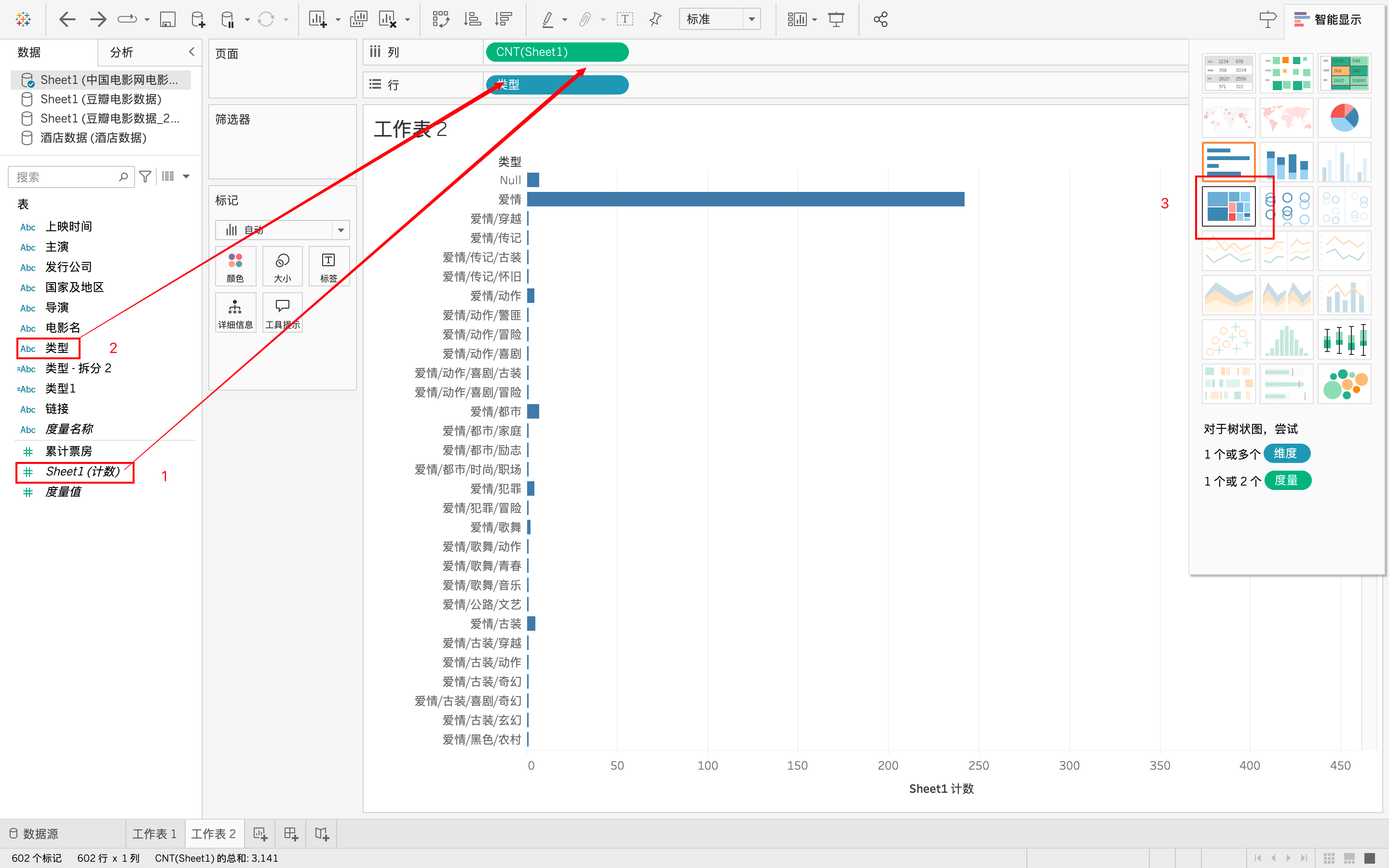The height and width of the screenshot is (868, 1389).
Task: Toggle fix axes pin icon
Action: coord(655,19)
